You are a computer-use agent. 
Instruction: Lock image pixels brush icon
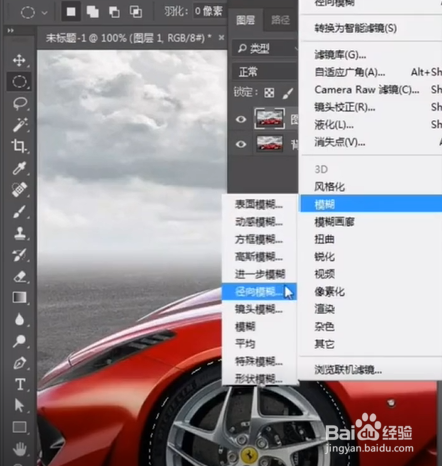tap(287, 93)
